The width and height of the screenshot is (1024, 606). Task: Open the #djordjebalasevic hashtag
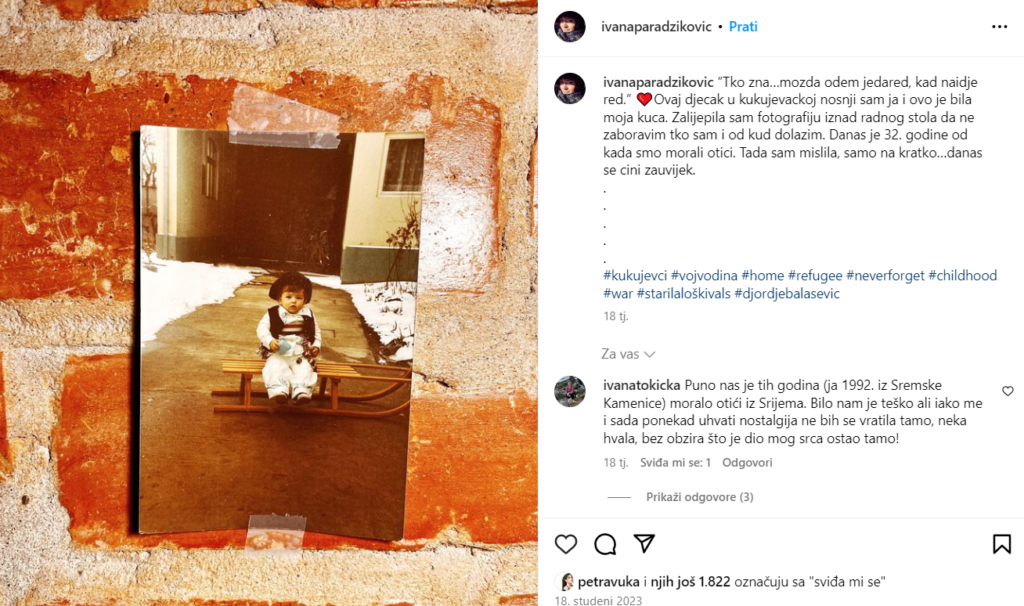coord(787,293)
